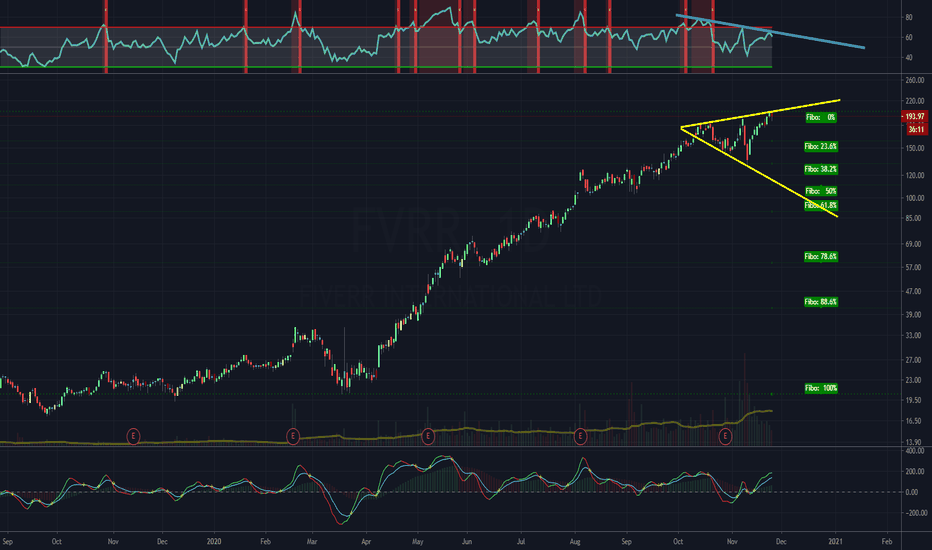
Task: Select the Fibo 61.8% level label
Action: [821, 206]
